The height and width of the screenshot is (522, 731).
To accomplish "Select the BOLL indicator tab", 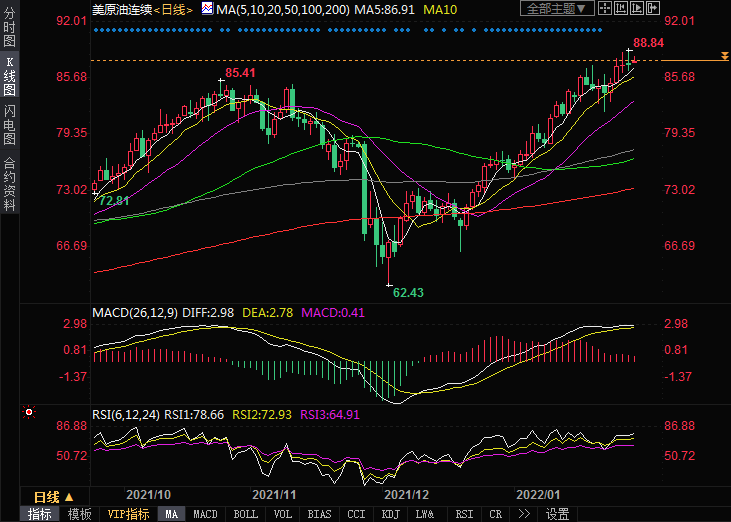I will pos(245,514).
